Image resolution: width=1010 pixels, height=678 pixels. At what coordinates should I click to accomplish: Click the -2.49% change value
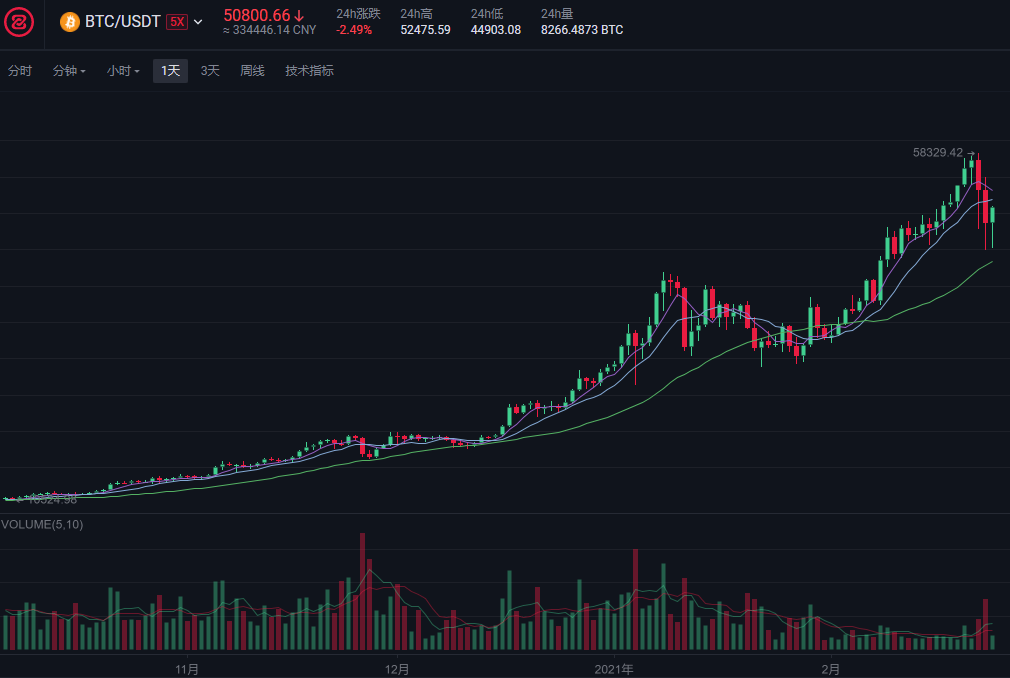click(x=354, y=30)
